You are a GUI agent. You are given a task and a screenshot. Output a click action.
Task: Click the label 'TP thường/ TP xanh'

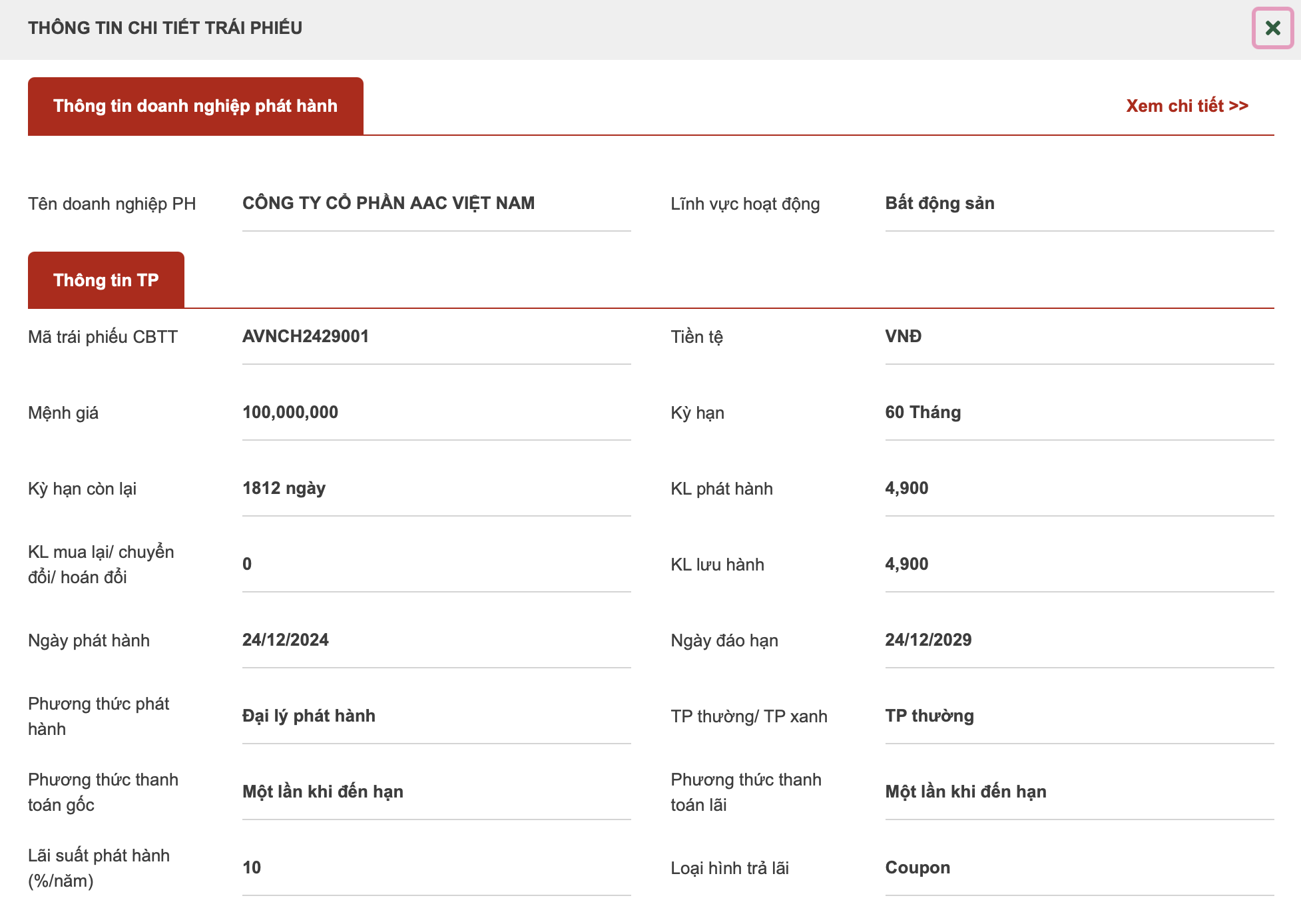[749, 716]
